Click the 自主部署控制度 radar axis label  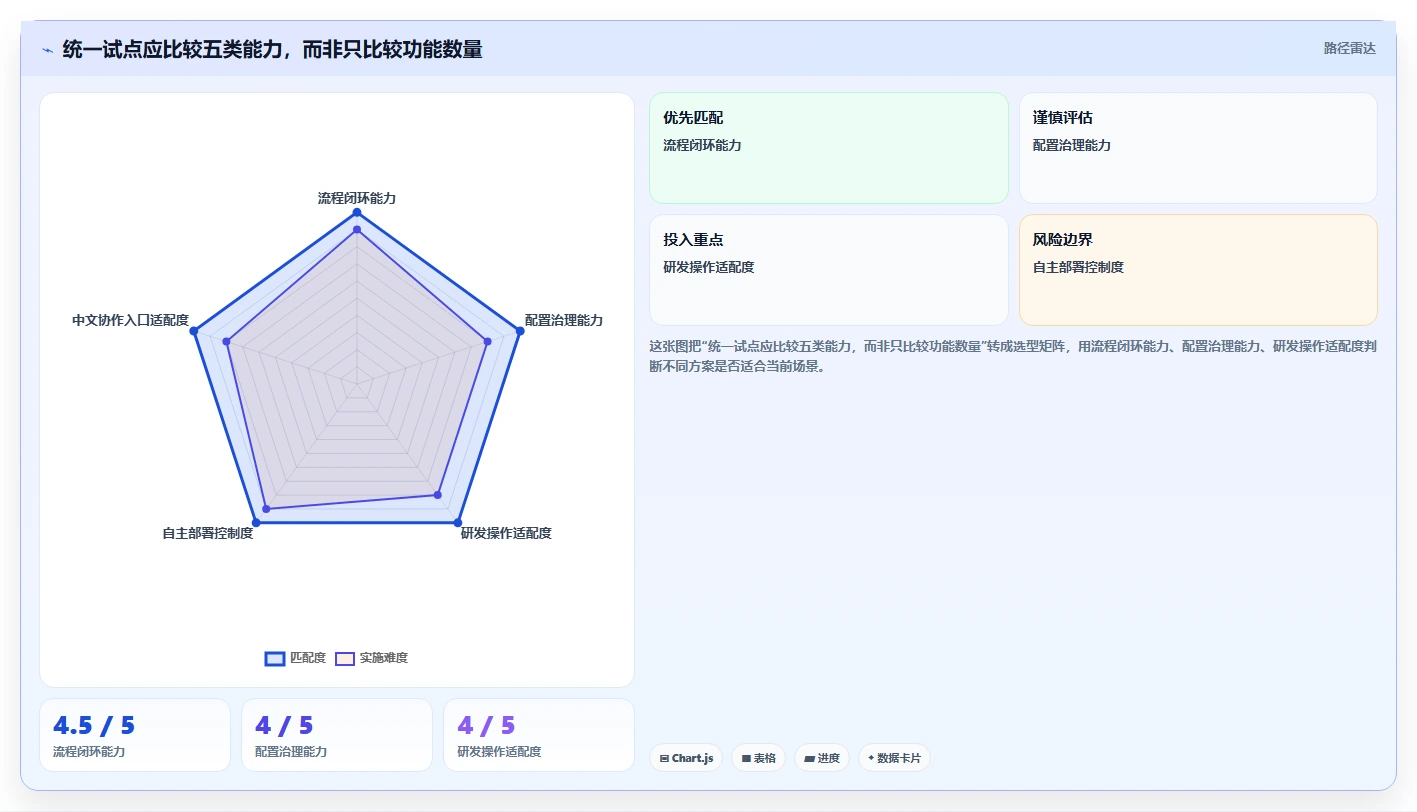pos(208,533)
